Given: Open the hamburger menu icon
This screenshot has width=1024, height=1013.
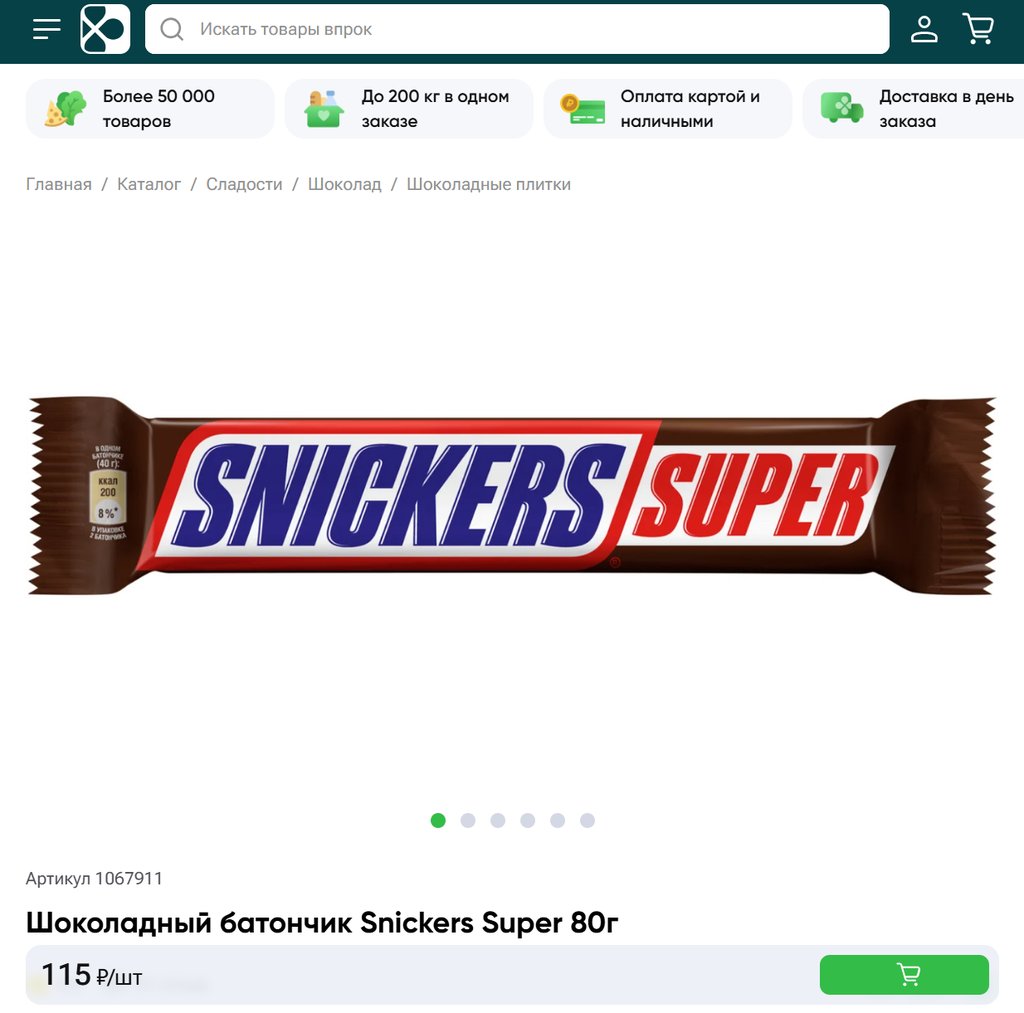Looking at the screenshot, I should (46, 29).
